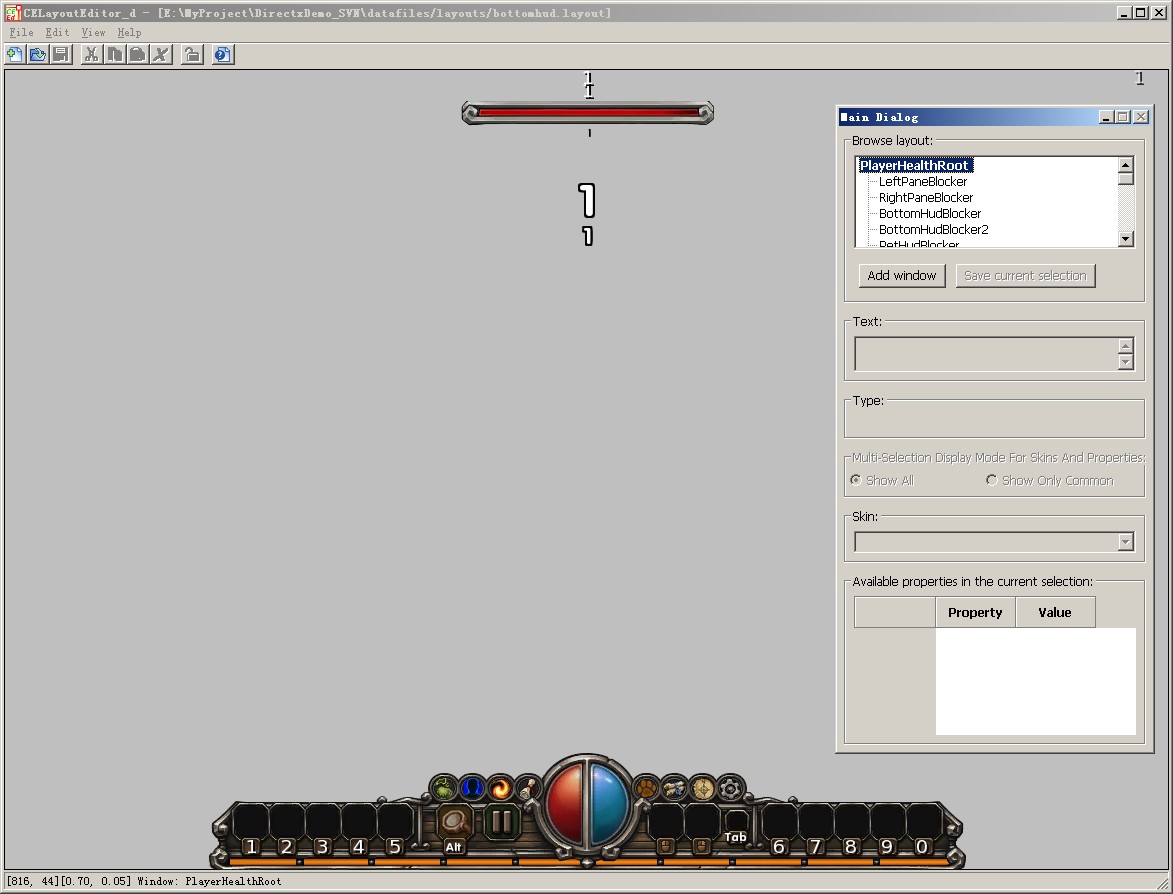Click the Save floppy disk icon

click(61, 55)
